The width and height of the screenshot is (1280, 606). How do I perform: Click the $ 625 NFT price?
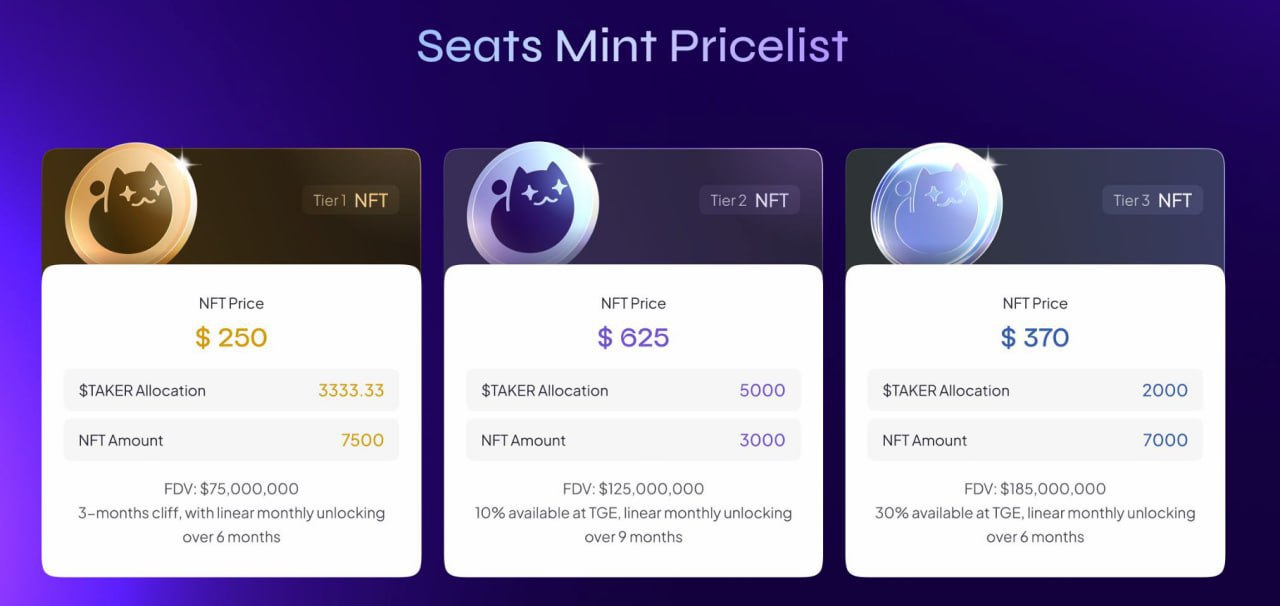(x=633, y=337)
